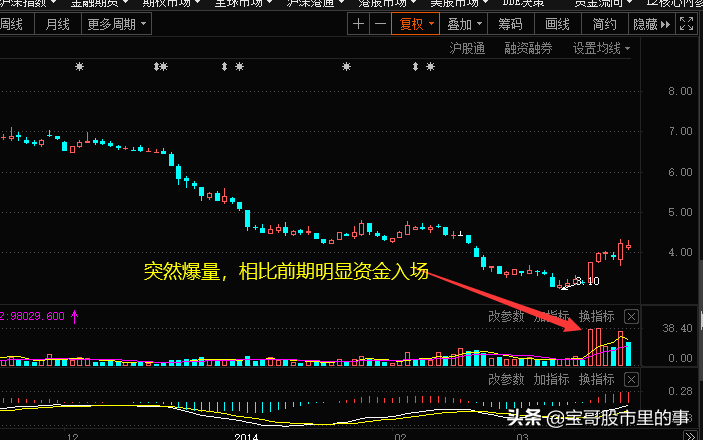The width and height of the screenshot is (703, 440).
Task: Zoom in with the plus button
Action: pyautogui.click(x=358, y=24)
